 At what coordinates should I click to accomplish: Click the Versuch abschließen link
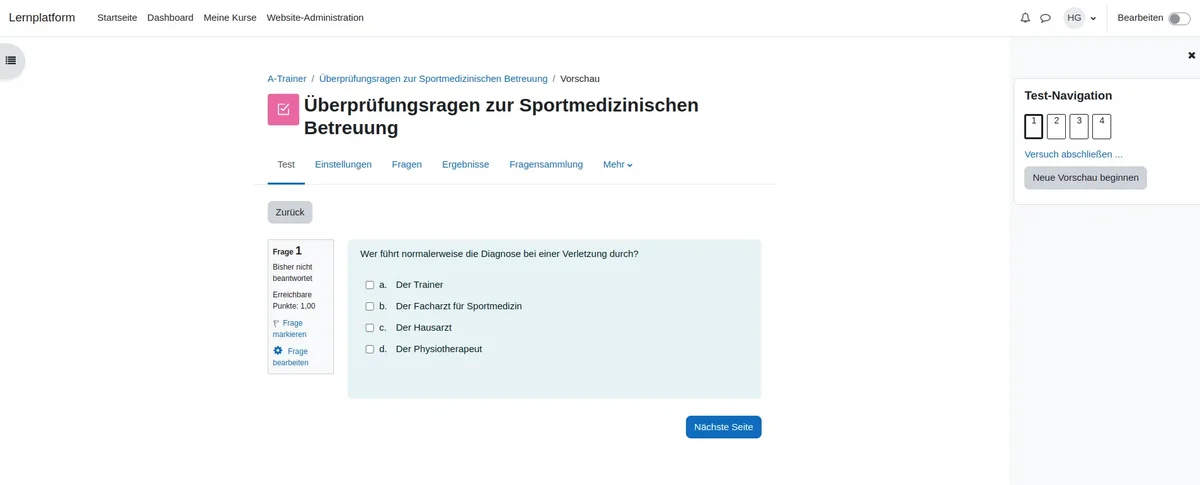(x=1073, y=155)
